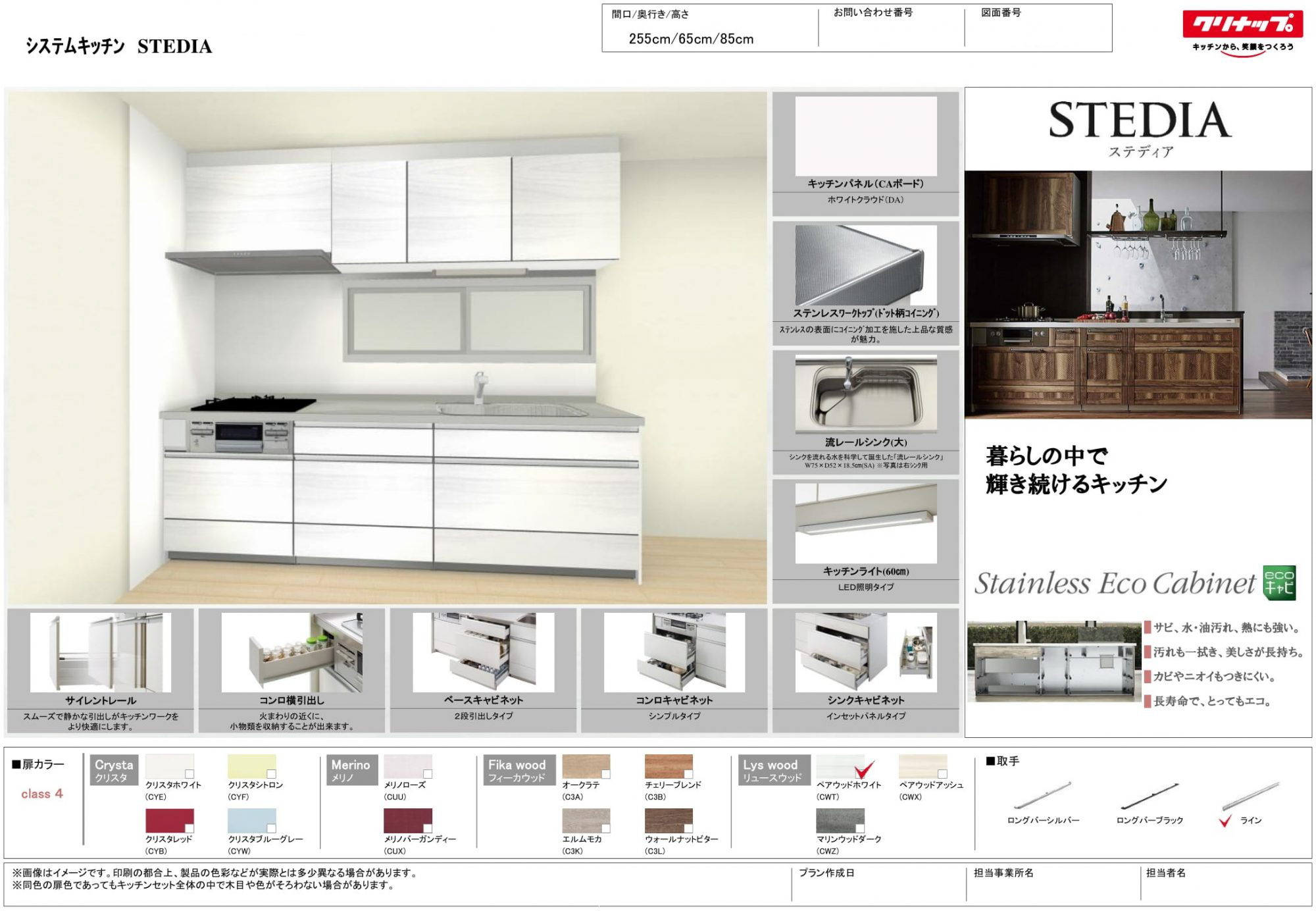
Task: Tick the ペアウッドアッシュ (CWX) checkbox
Action: coord(942,774)
